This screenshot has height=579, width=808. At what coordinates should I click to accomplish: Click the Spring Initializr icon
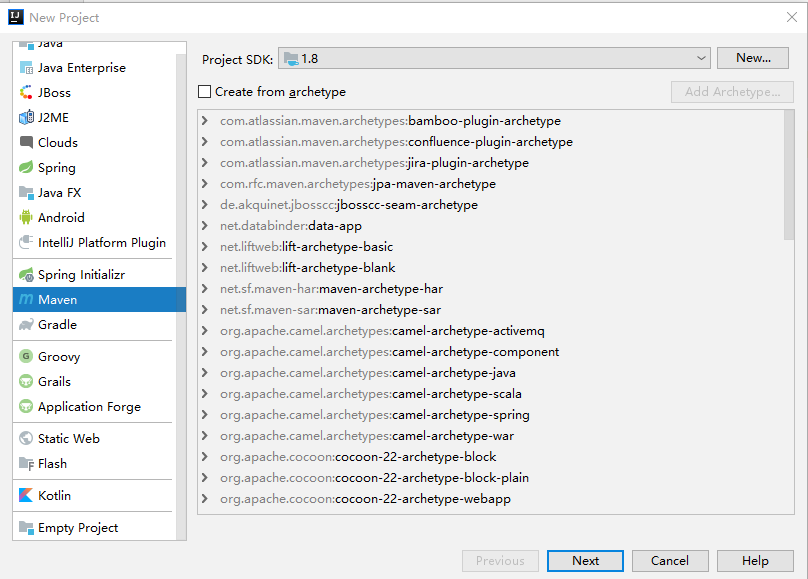pos(26,275)
